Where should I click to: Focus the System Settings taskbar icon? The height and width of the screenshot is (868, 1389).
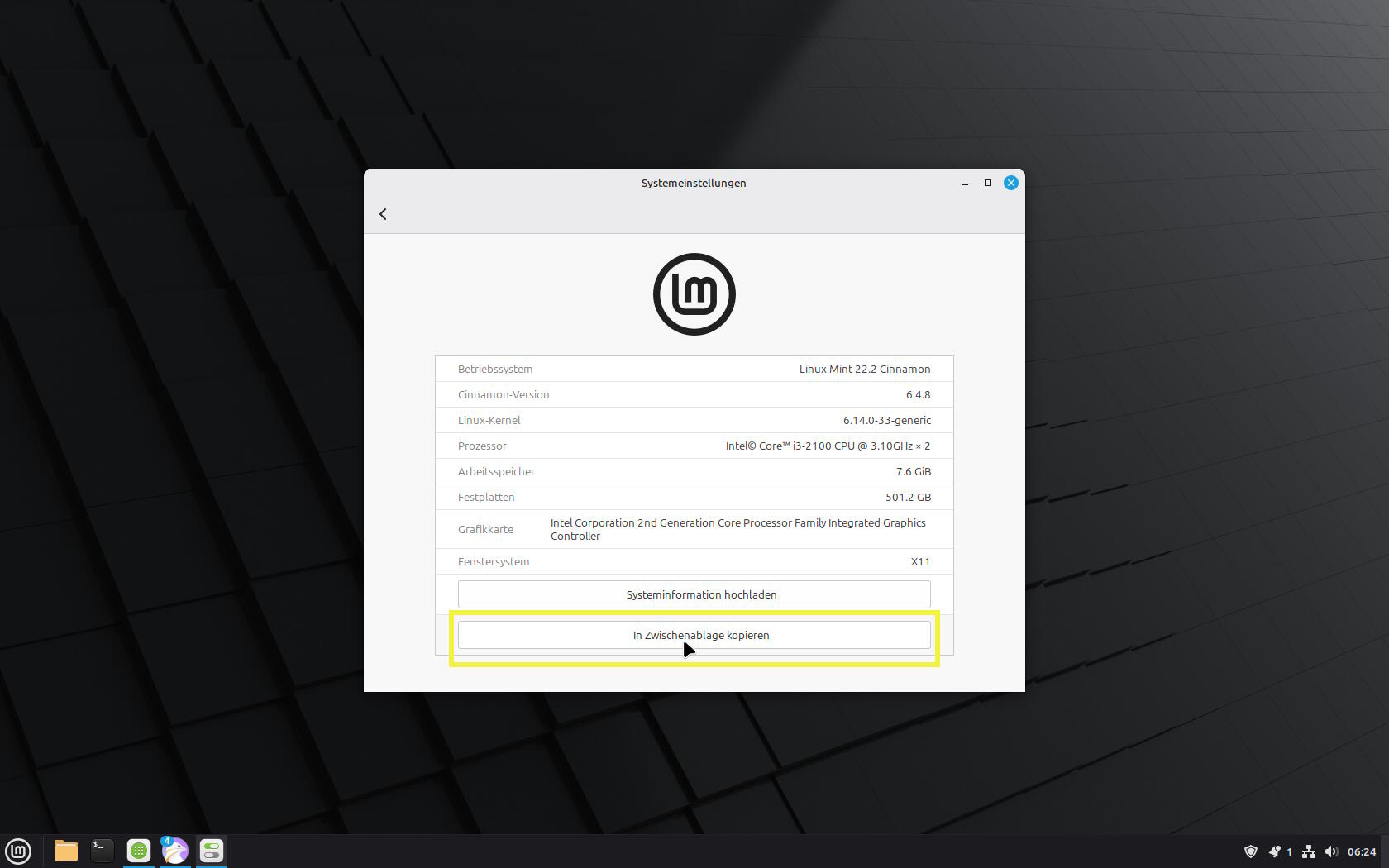(x=212, y=851)
